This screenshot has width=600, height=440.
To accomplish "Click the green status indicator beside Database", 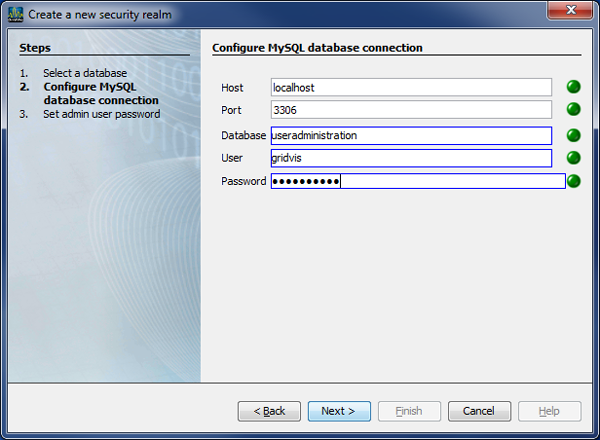I will coord(573,135).
